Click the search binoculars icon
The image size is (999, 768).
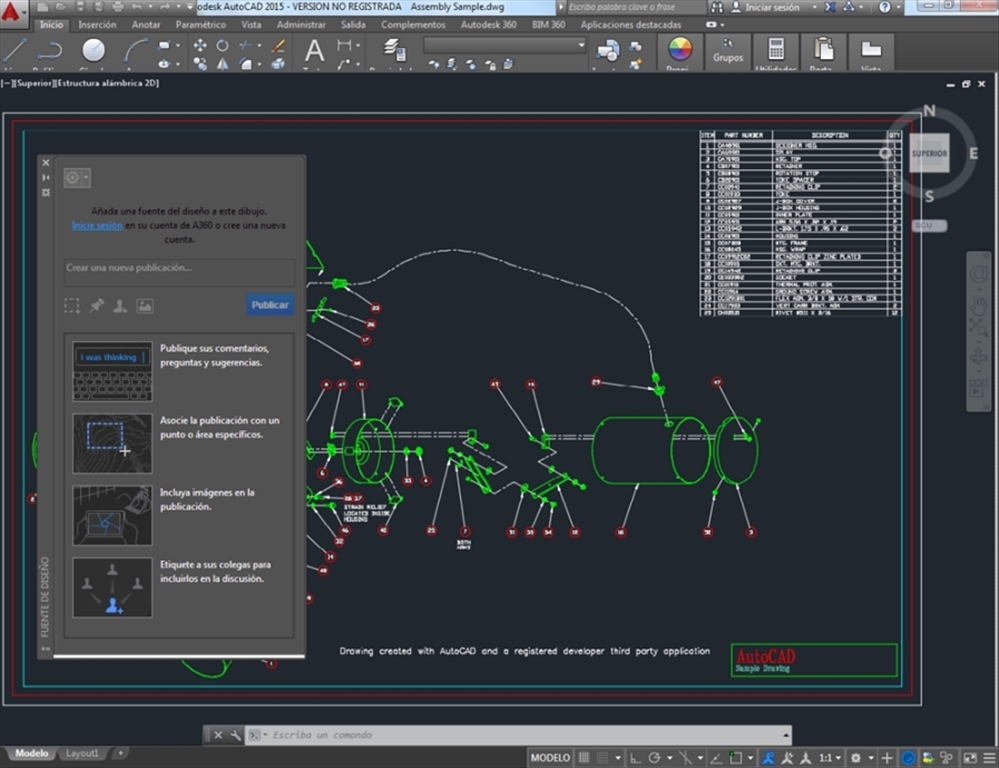[717, 7]
